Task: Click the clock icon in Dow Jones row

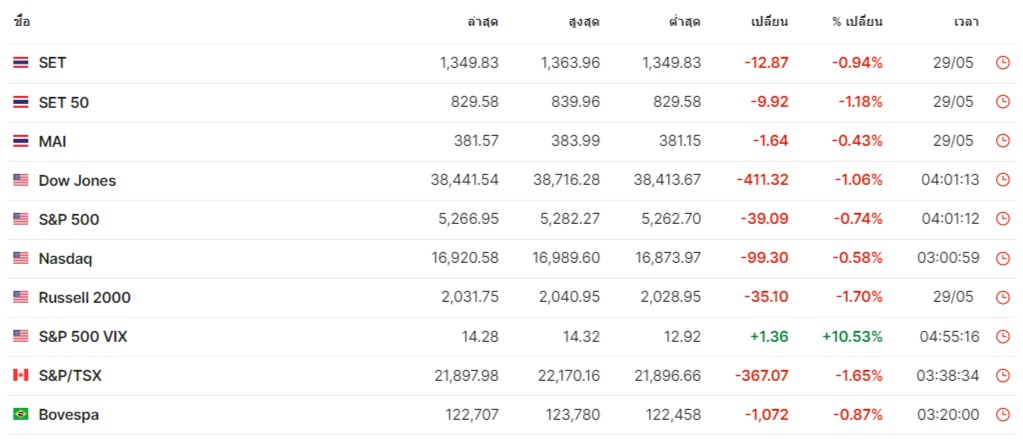Action: 1002,181
